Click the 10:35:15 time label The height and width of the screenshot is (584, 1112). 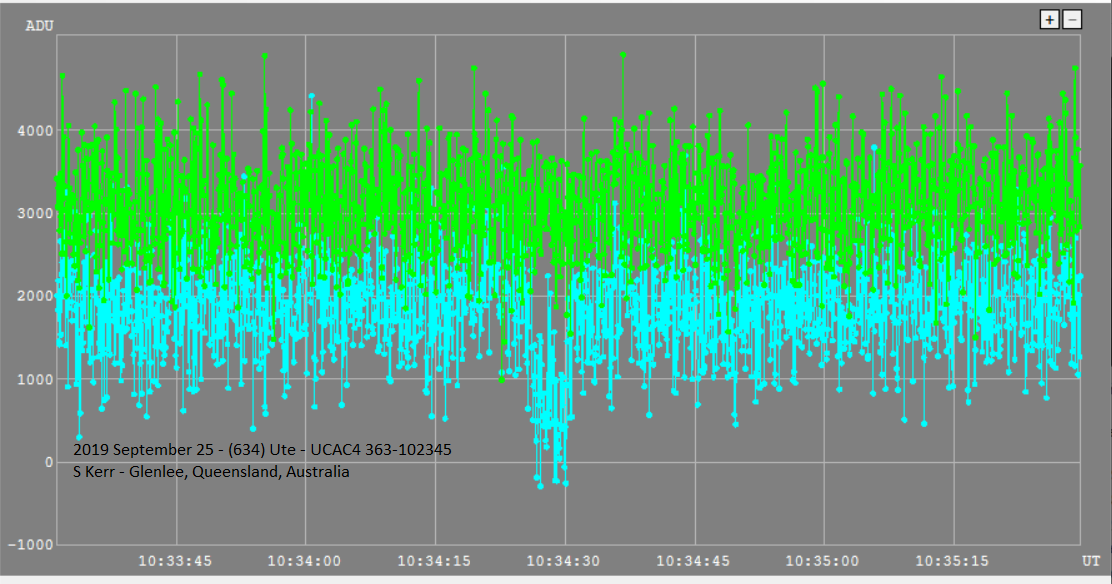[952, 561]
